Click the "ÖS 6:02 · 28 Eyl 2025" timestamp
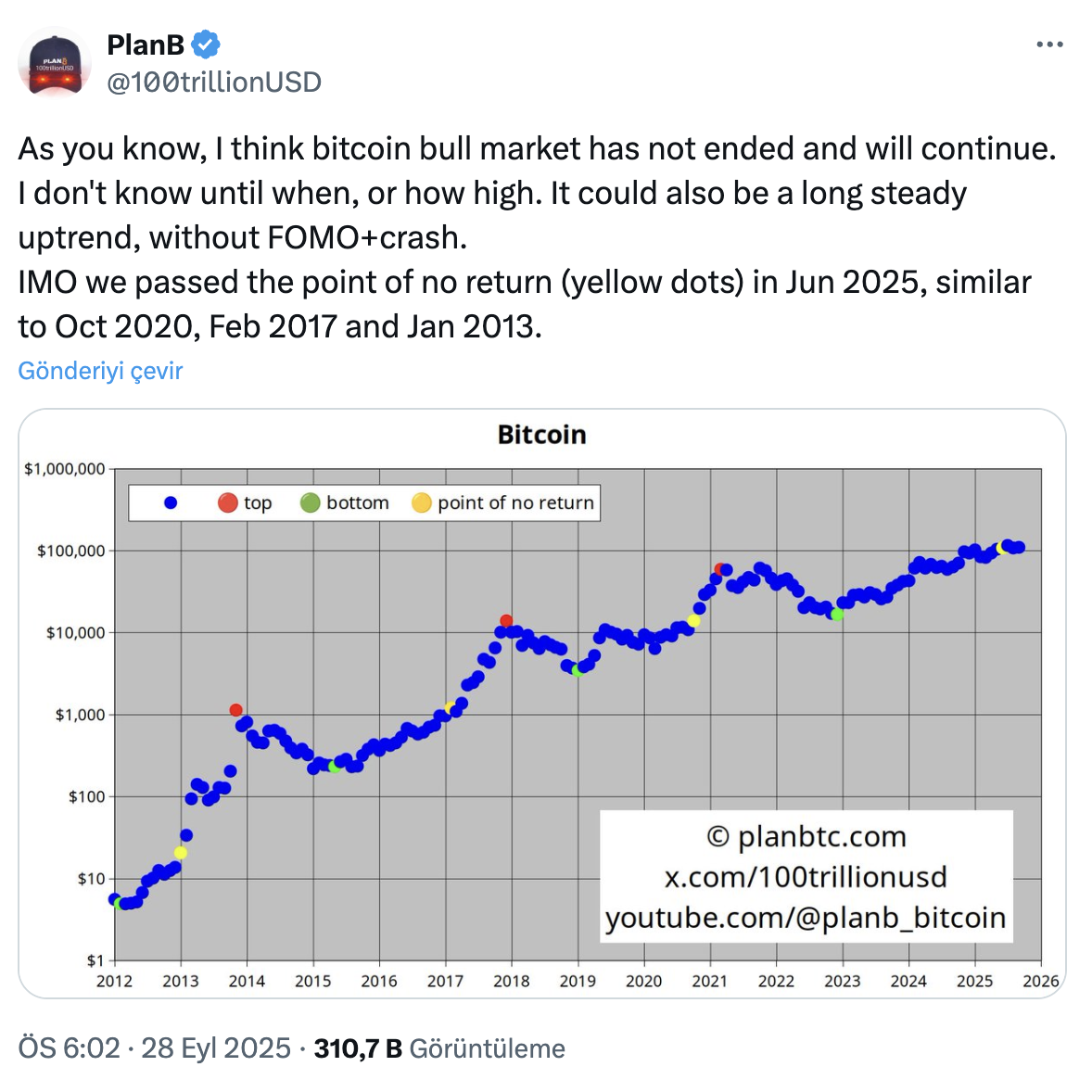 pos(154,1048)
